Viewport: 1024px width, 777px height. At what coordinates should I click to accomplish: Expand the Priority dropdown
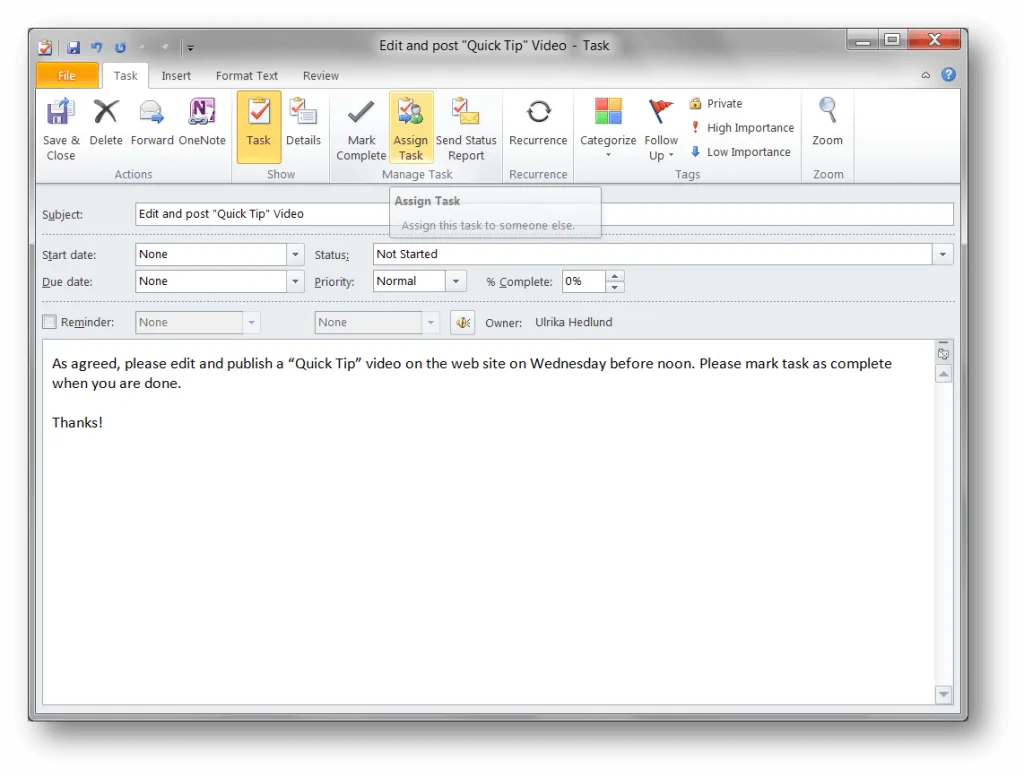click(x=456, y=281)
